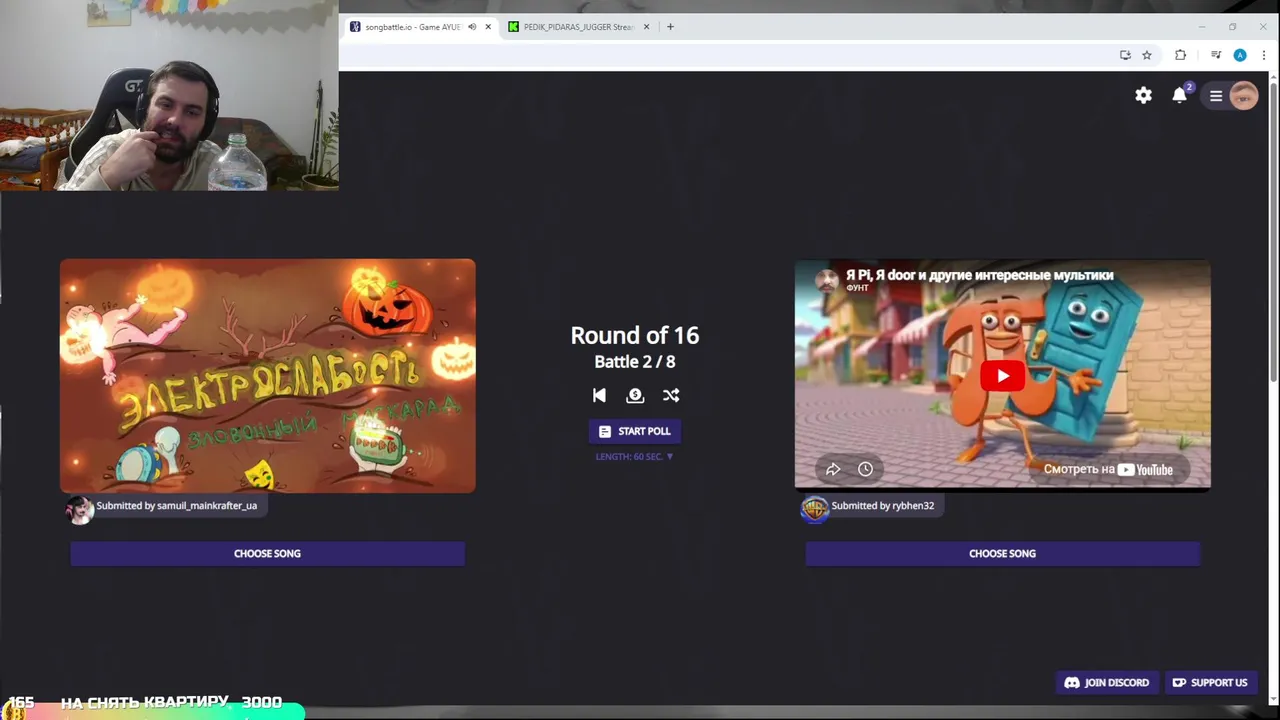Screen dimensions: 1280x720
Task: Click the Battle 2 / 8 text
Action: coord(634,362)
